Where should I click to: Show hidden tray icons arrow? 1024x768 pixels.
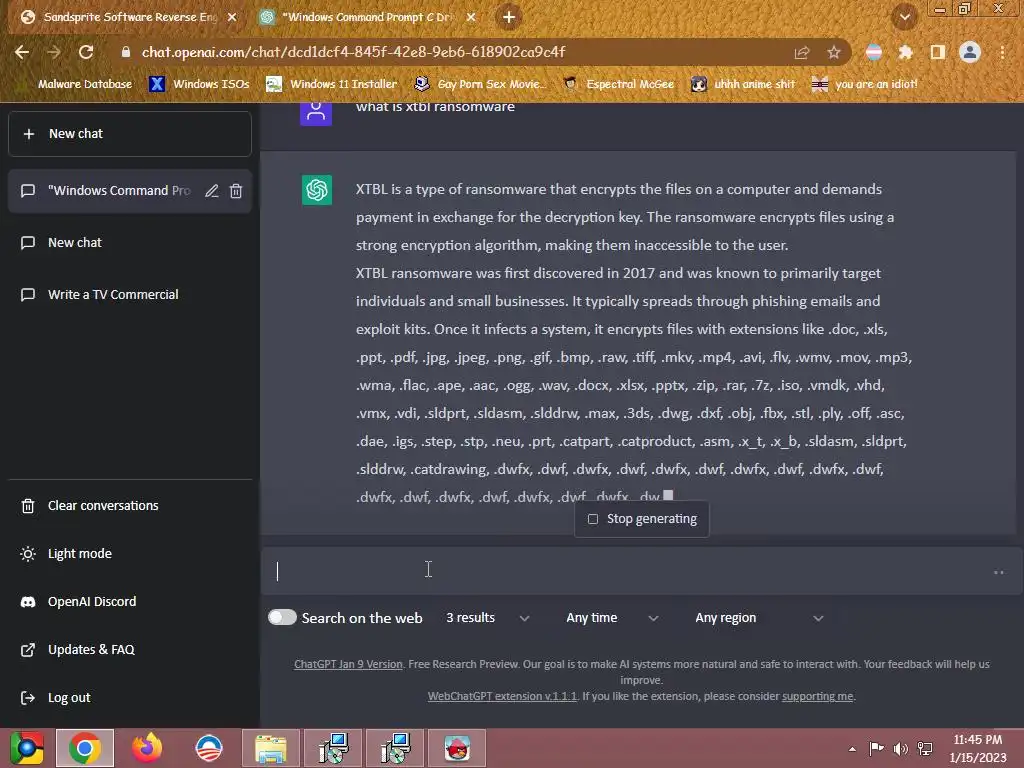[x=852, y=749]
